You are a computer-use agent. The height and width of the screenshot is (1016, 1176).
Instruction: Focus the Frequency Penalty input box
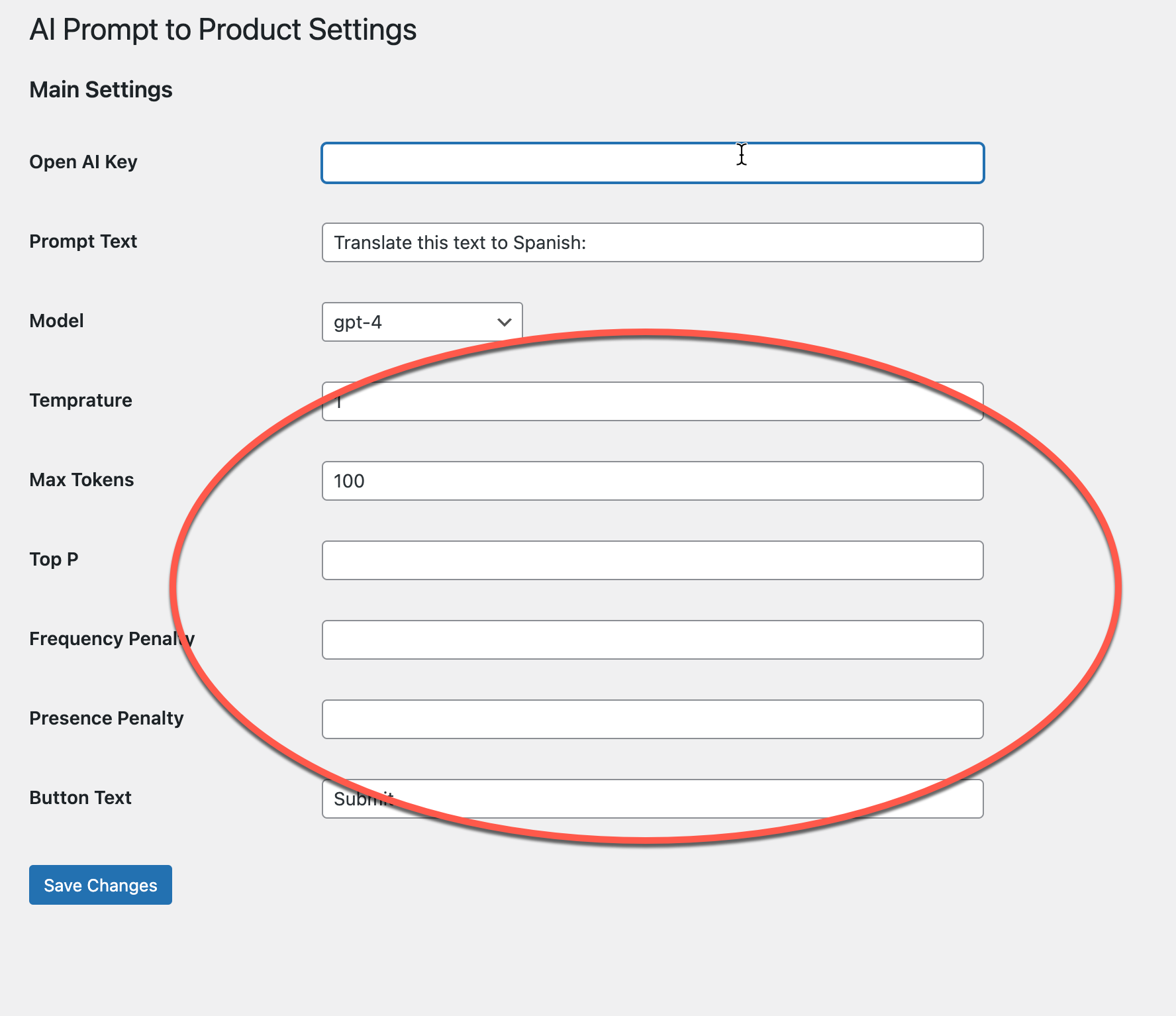pyautogui.click(x=652, y=640)
